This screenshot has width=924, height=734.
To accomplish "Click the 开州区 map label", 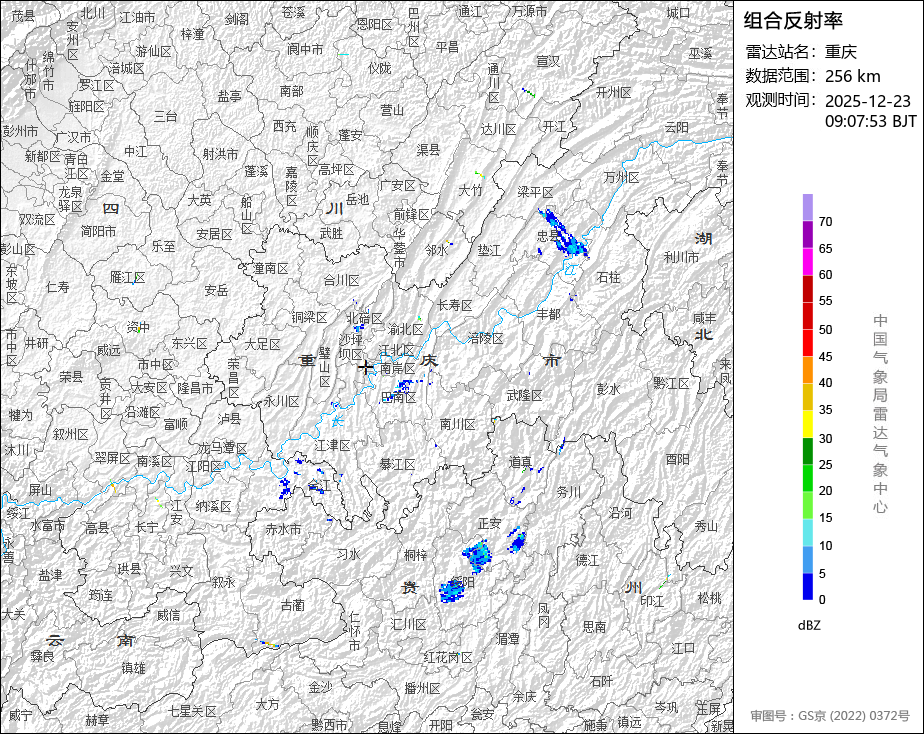I will [x=613, y=92].
